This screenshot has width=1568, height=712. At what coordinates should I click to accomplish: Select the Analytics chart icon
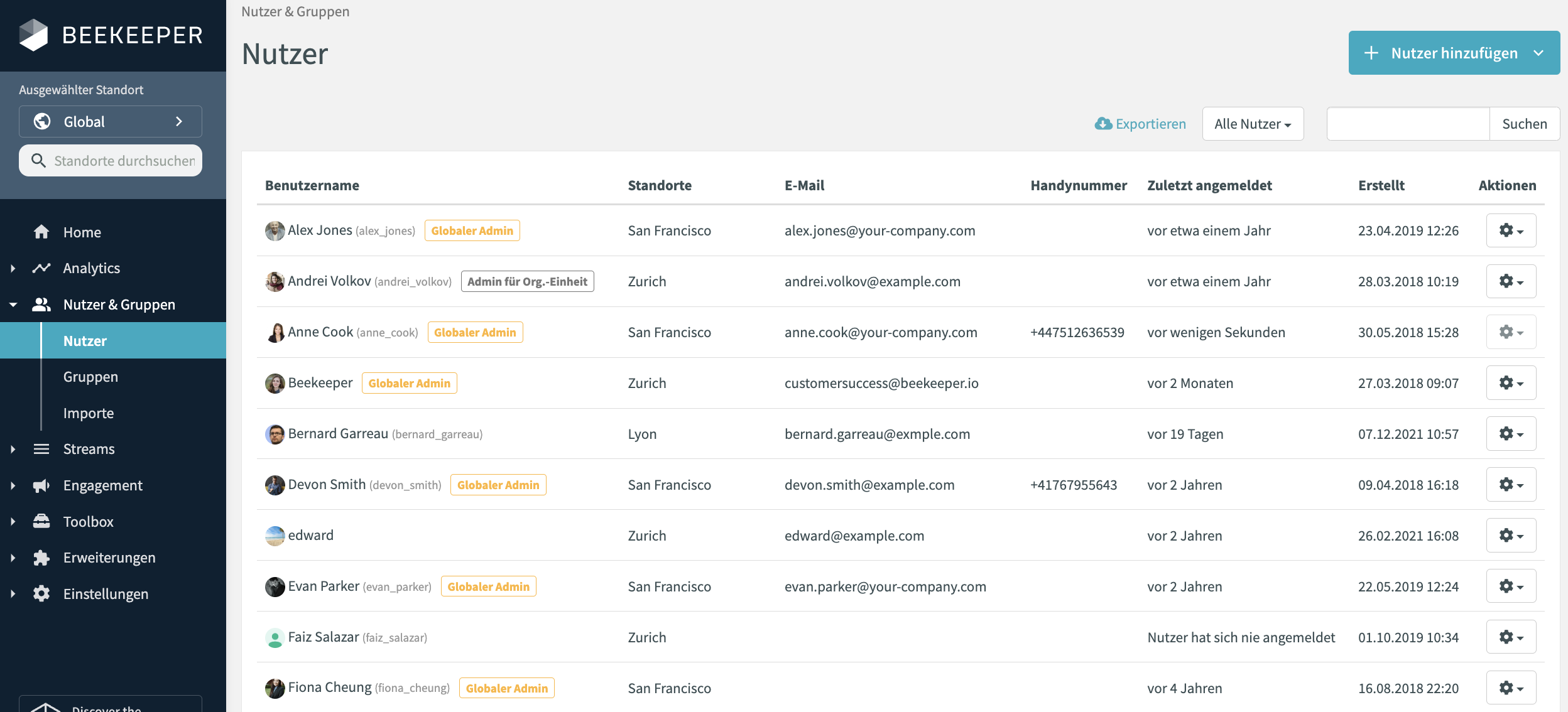pyautogui.click(x=41, y=267)
